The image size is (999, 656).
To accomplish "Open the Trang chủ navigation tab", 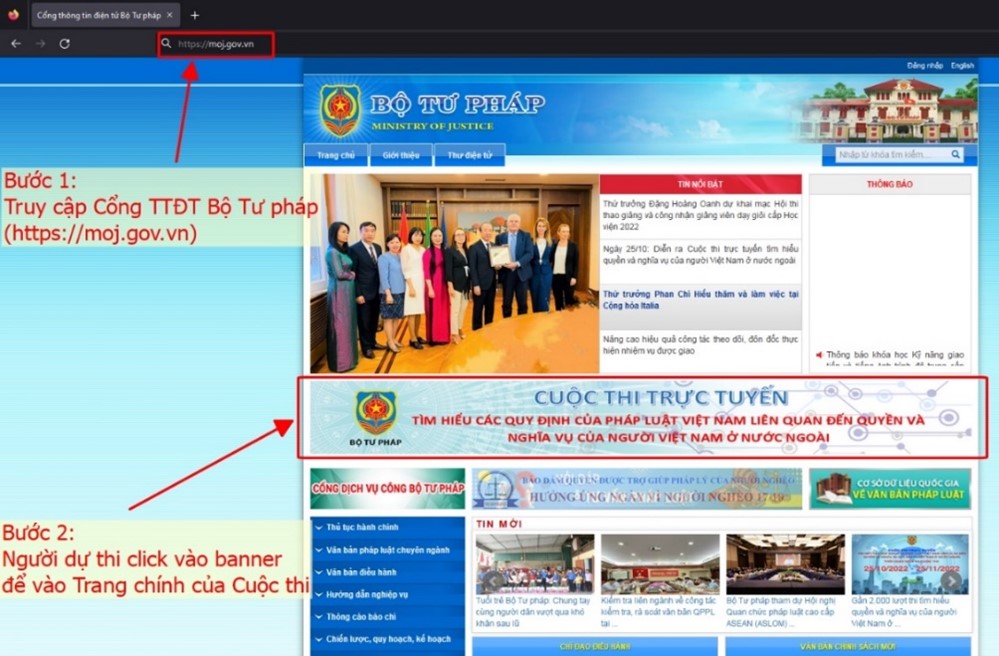I will pyautogui.click(x=335, y=155).
